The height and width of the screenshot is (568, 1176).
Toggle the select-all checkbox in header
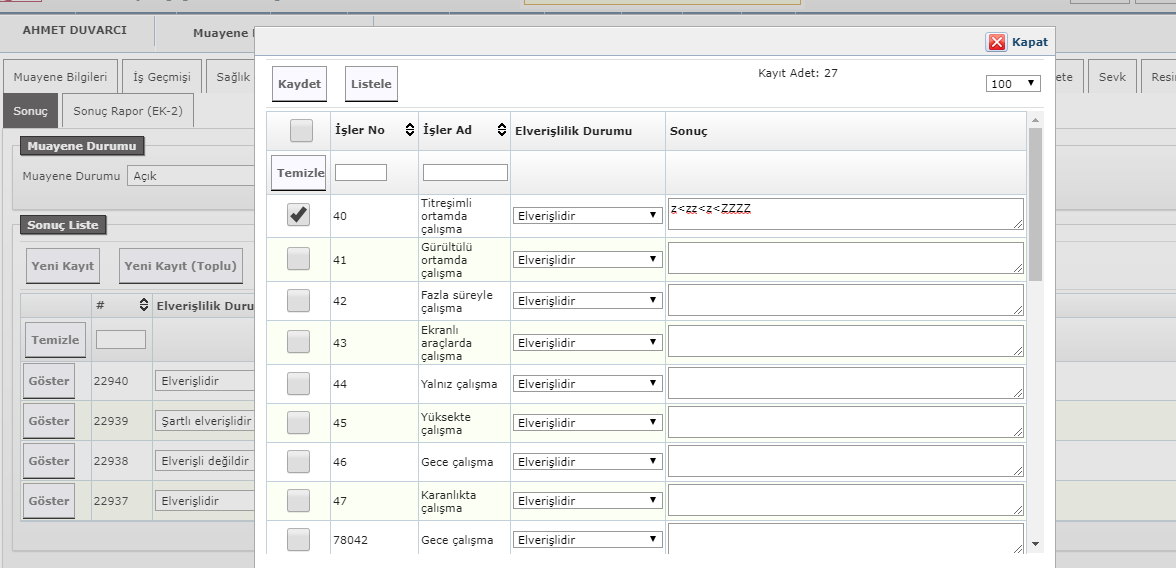tap(301, 131)
